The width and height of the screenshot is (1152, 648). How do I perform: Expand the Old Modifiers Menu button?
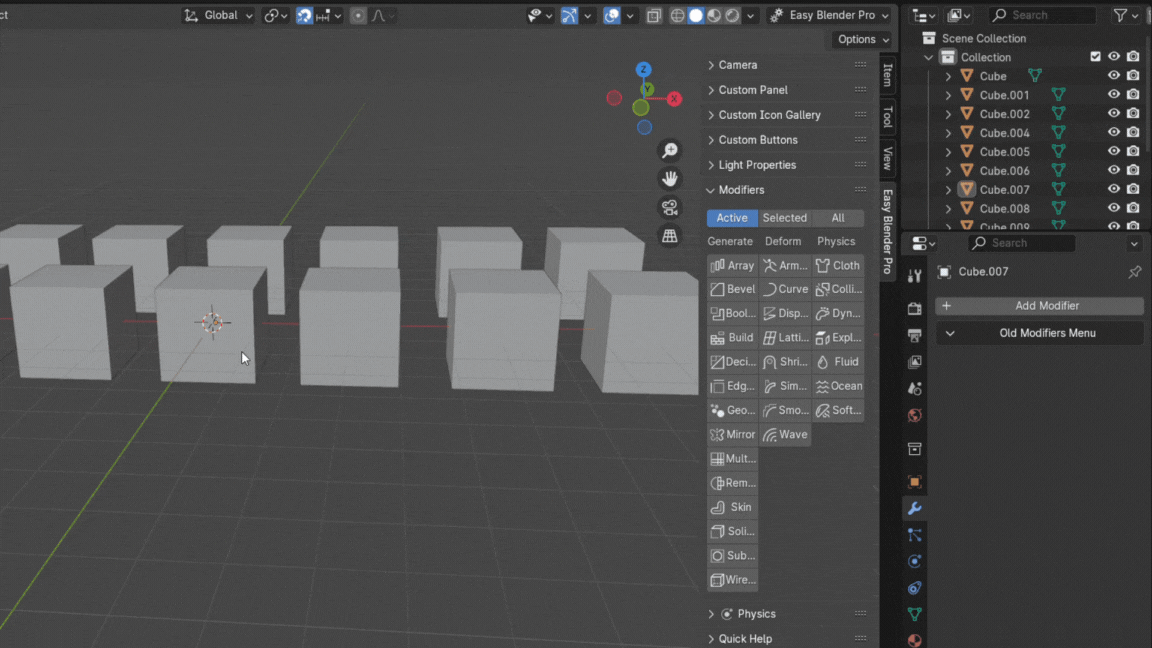tap(1039, 333)
